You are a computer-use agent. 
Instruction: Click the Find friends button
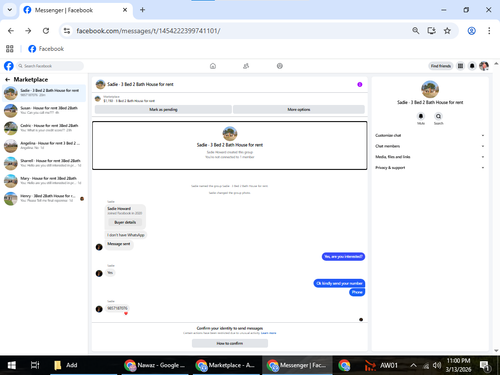coord(441,66)
